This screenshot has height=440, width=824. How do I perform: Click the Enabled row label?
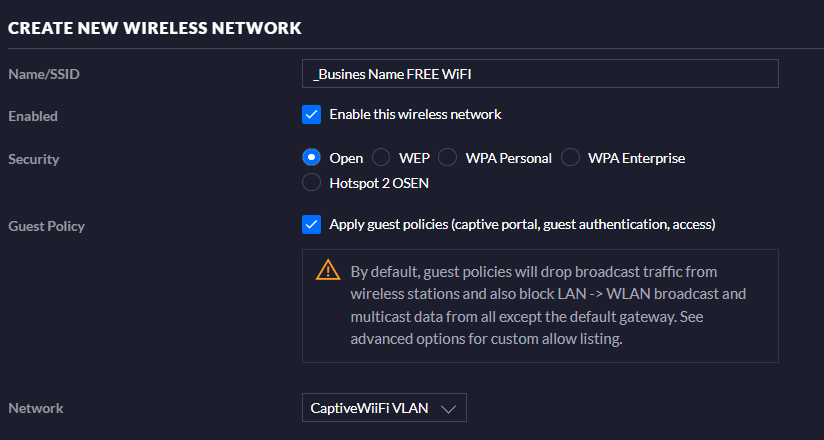(33, 116)
